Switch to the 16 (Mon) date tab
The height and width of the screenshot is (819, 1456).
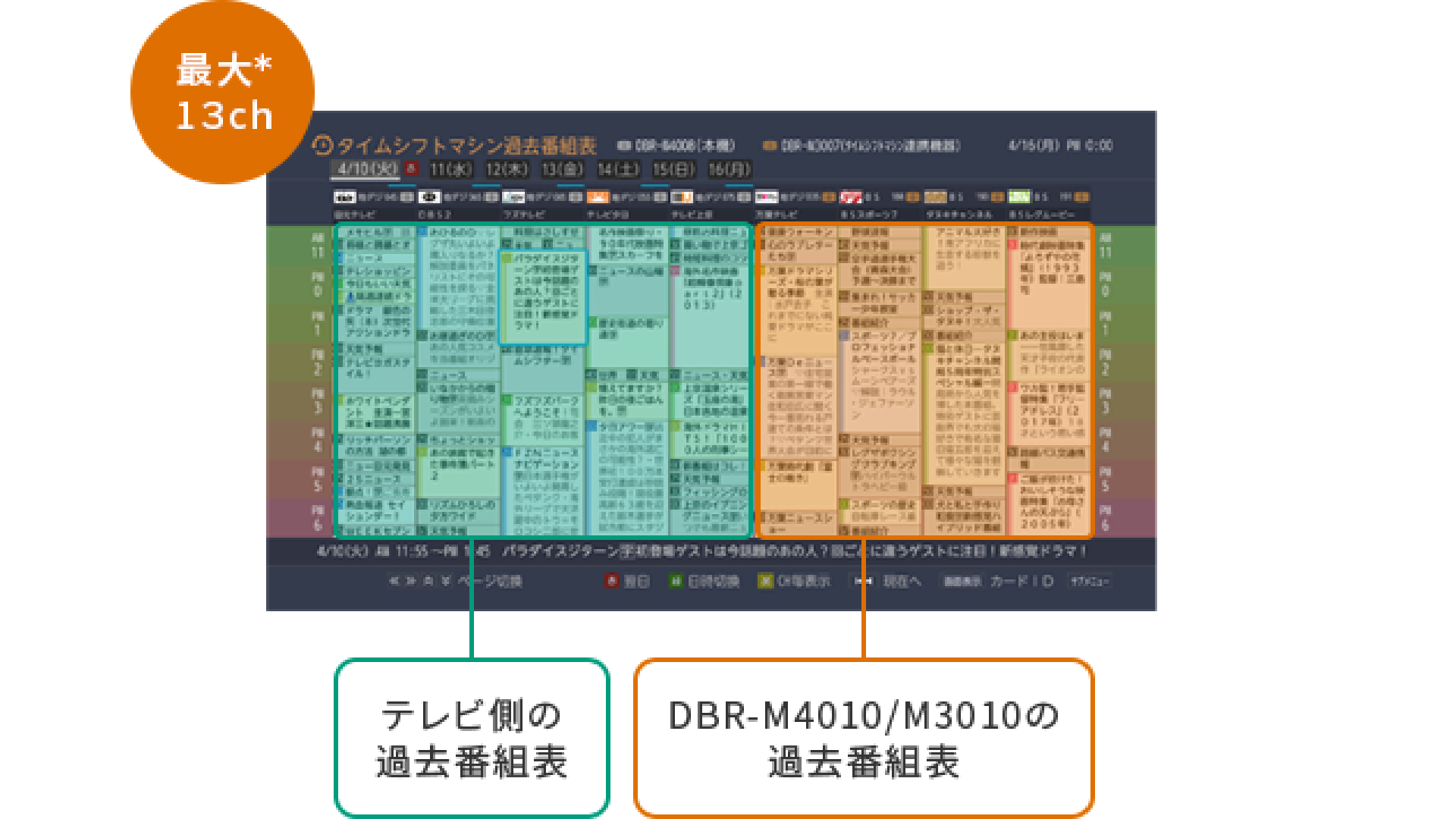tap(730, 169)
